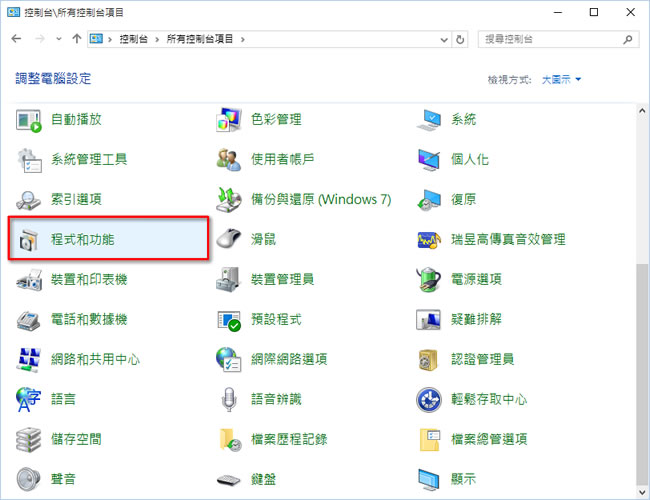Open the 個人化 personalization icon

429,160
